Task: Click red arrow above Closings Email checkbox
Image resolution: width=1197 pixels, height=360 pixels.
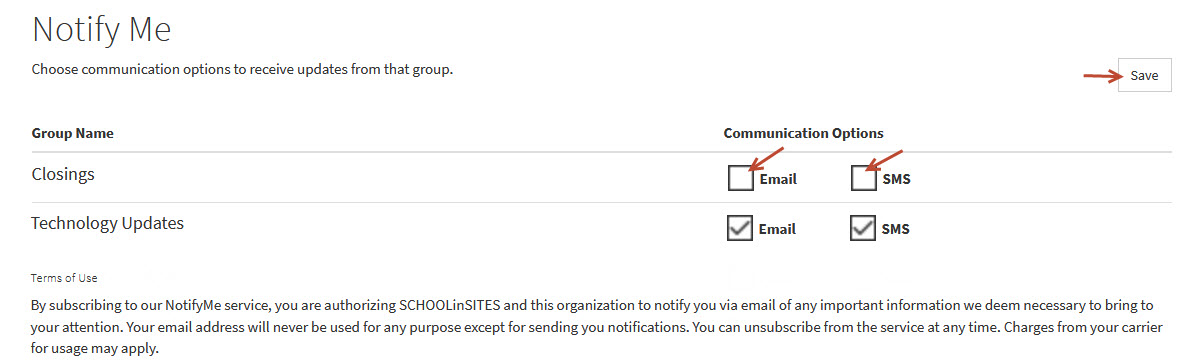Action: [x=767, y=159]
